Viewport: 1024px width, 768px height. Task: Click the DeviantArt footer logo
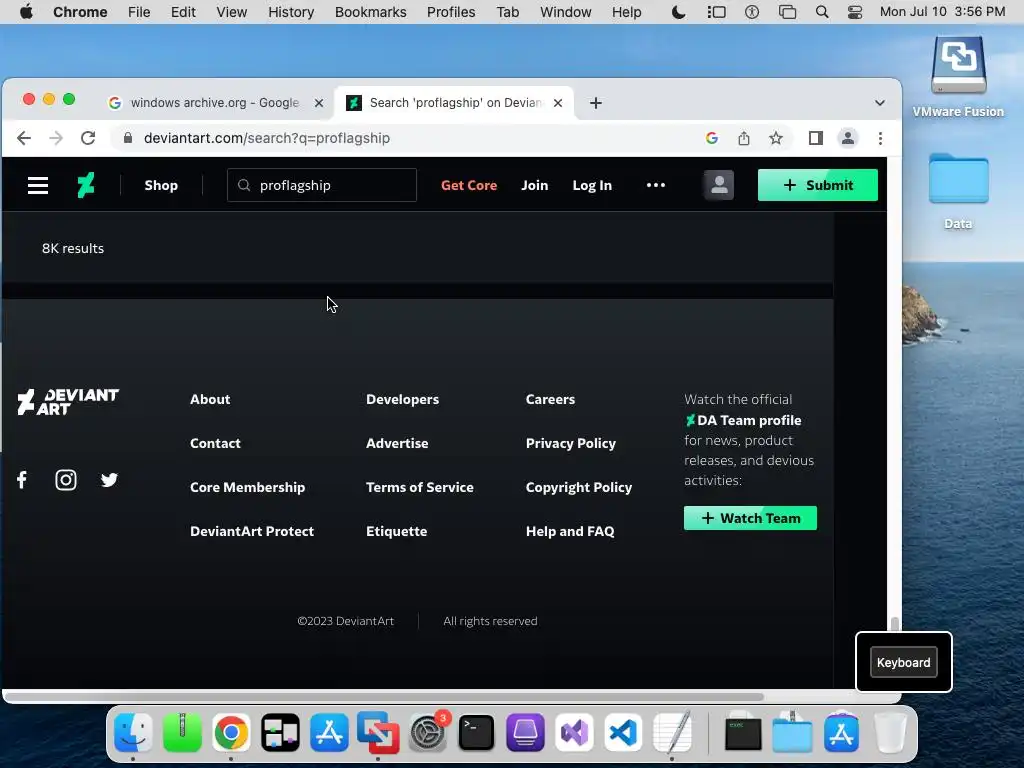68,402
